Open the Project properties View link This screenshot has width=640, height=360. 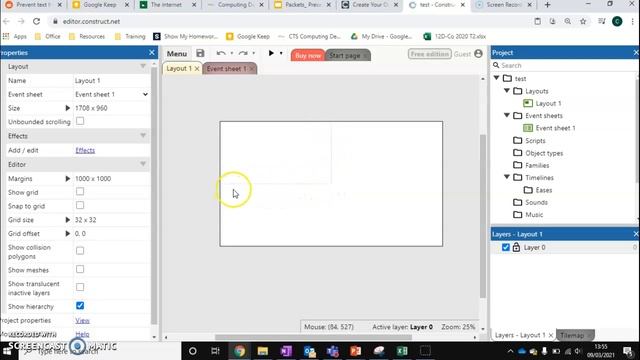pos(82,321)
